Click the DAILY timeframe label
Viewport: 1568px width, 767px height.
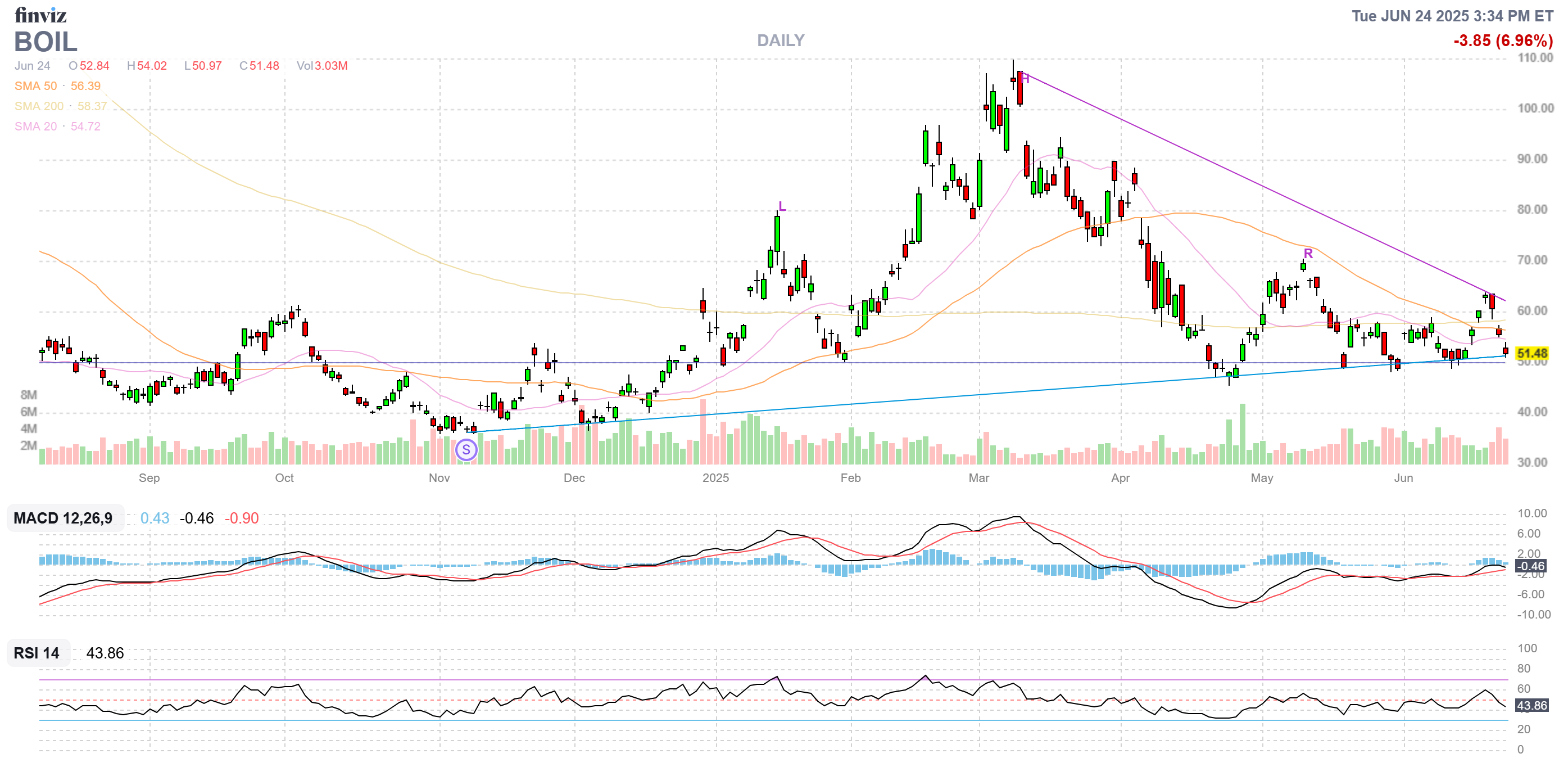coord(781,40)
